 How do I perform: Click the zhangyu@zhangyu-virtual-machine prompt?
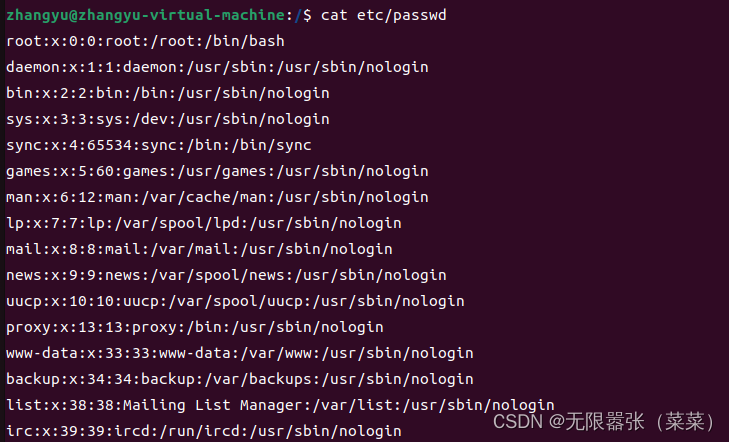[147, 15]
